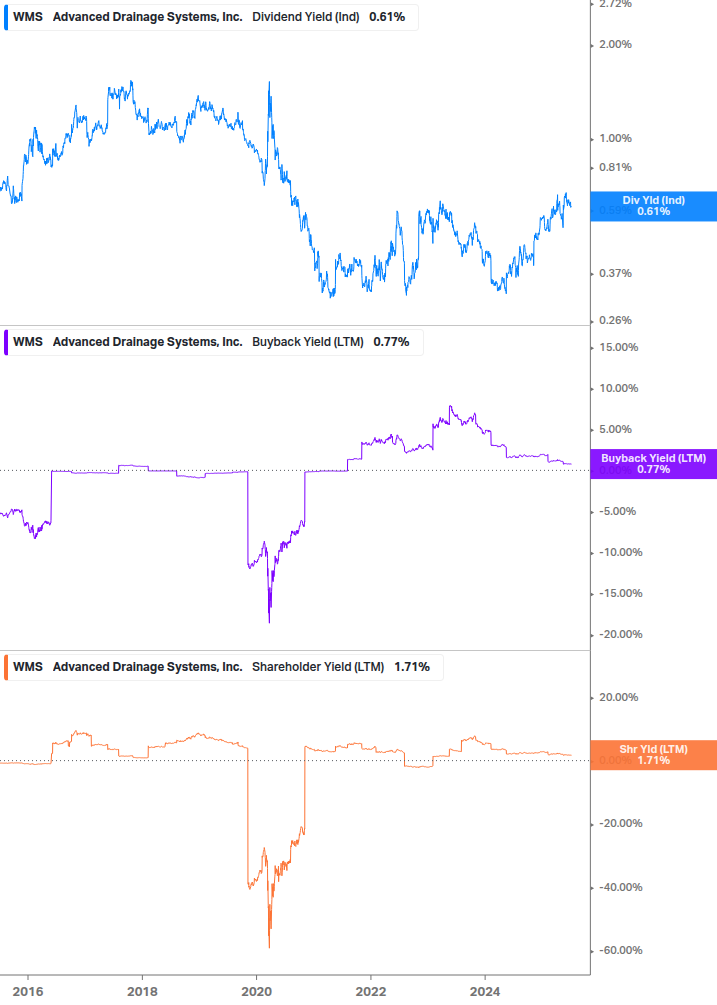Click the 2016 label on the time axis
Viewport: 717px width, 1005px height.
coord(28,992)
